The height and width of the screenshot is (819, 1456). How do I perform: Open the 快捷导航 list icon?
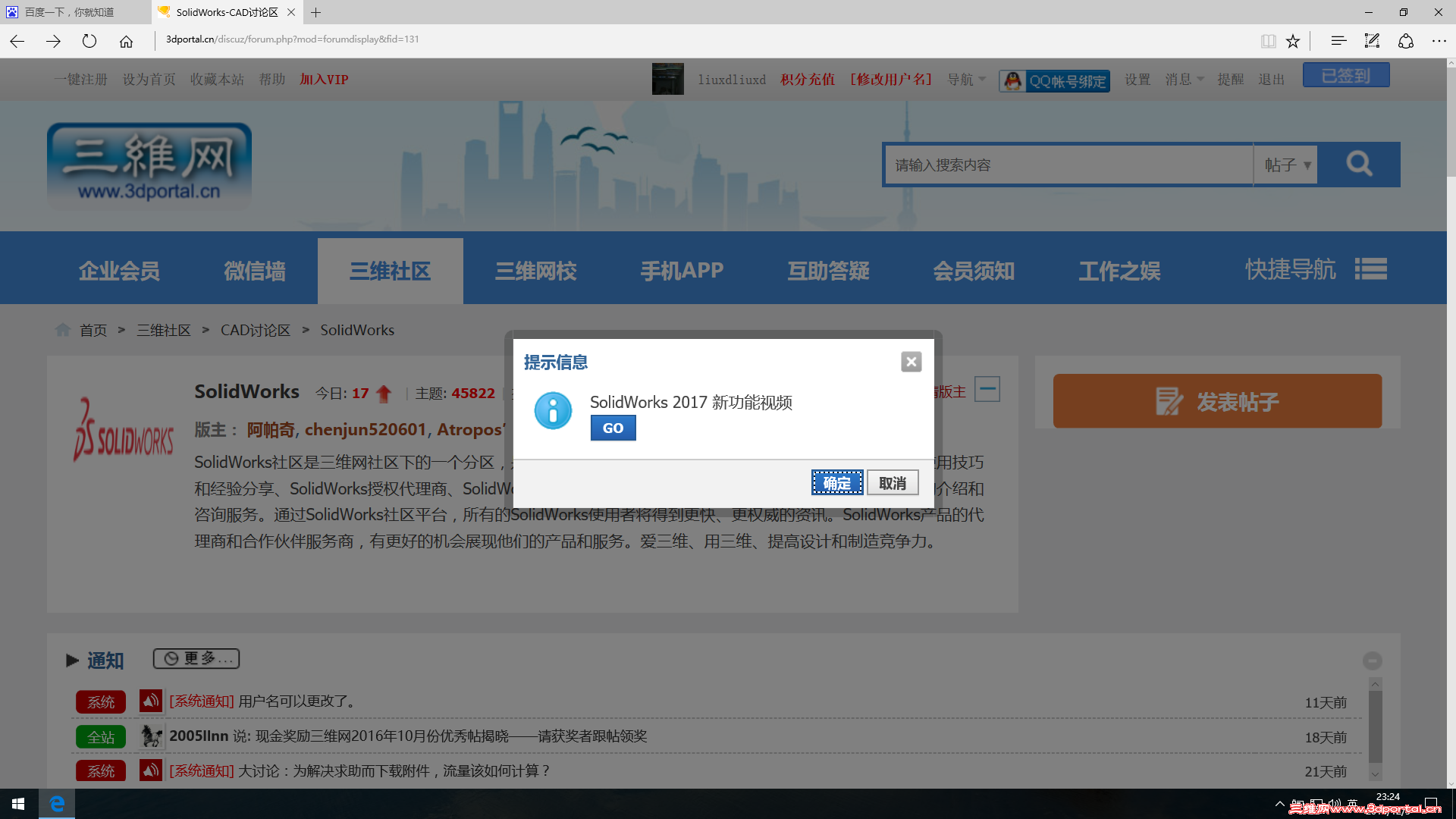click(x=1370, y=269)
